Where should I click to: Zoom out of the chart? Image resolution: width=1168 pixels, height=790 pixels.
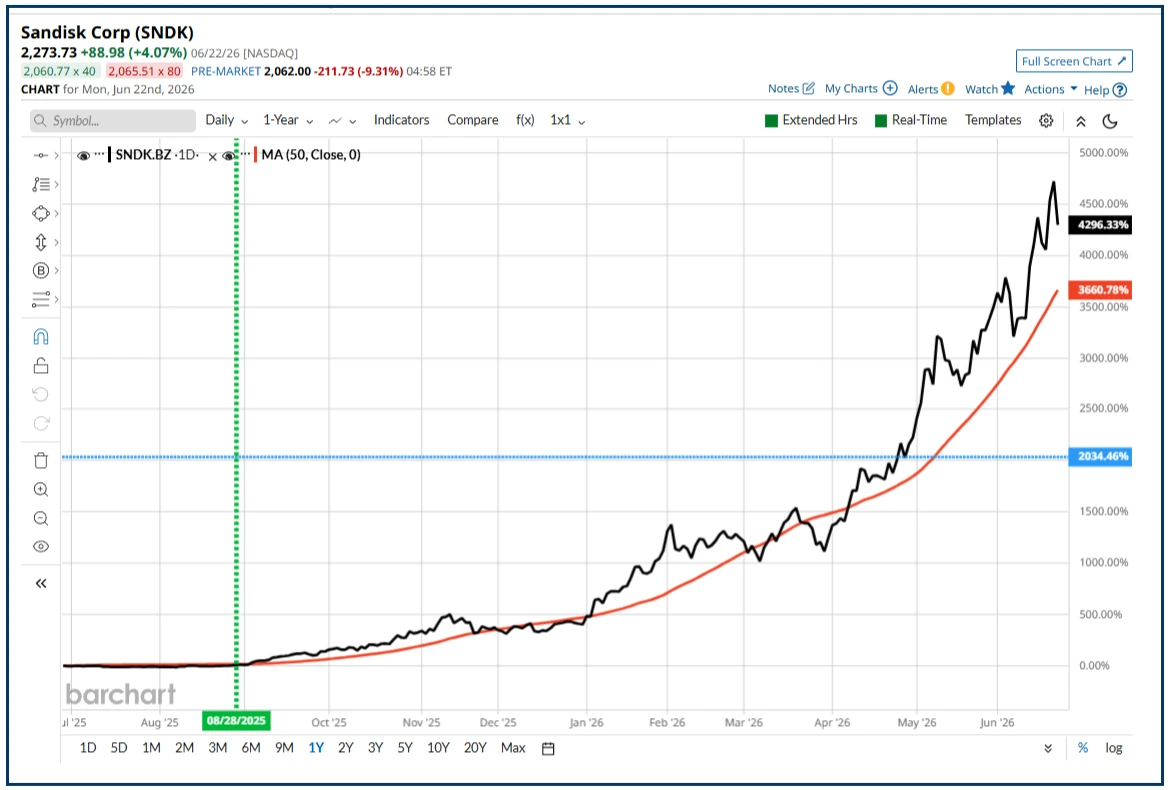pyautogui.click(x=41, y=518)
